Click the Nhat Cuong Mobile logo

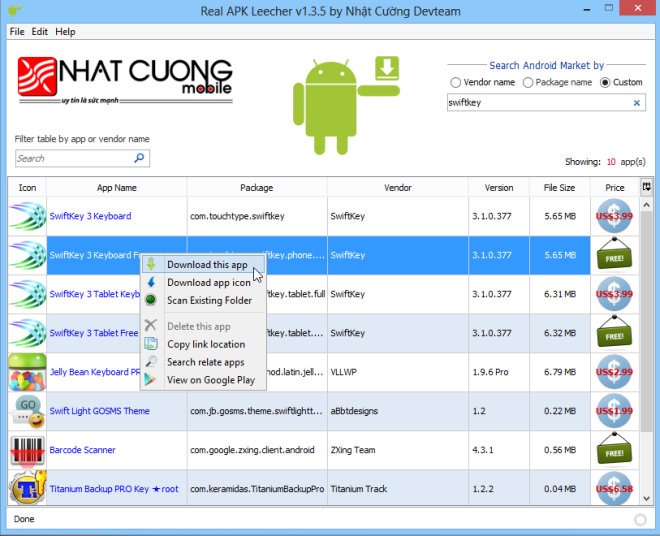coord(125,80)
